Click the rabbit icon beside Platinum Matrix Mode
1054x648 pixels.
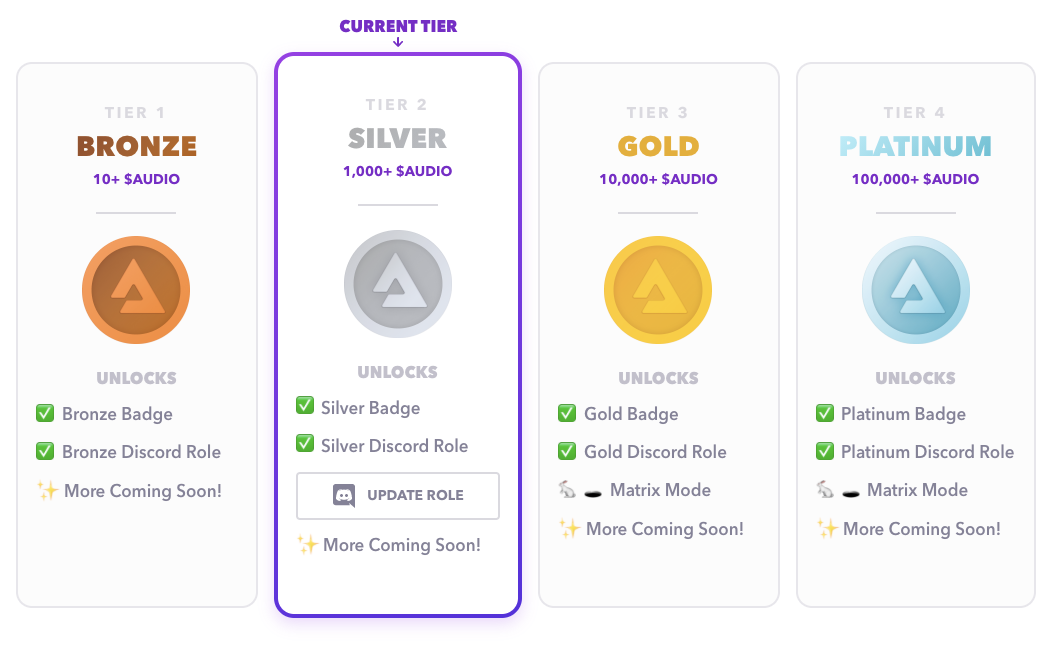825,489
